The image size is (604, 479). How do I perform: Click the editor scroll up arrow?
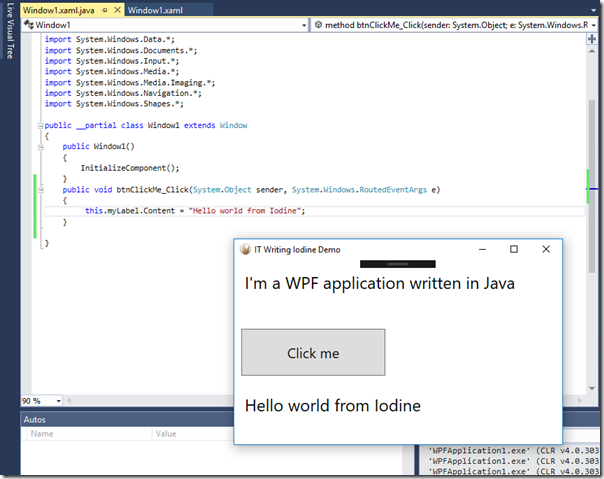(x=592, y=51)
